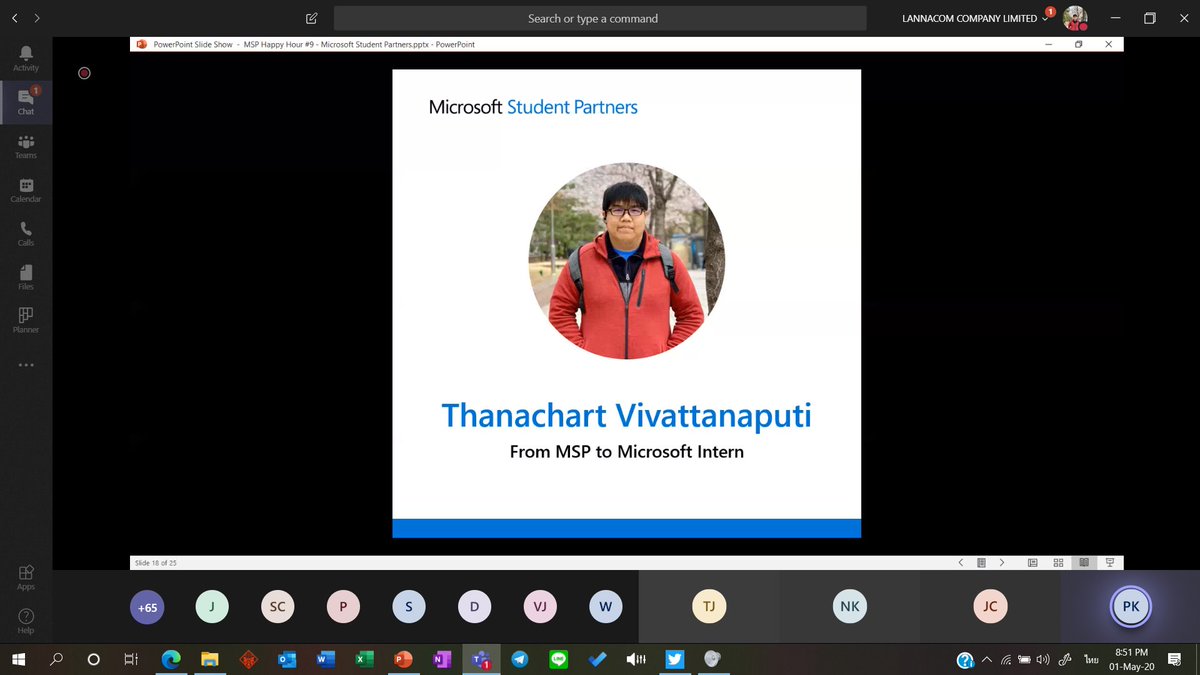The height and width of the screenshot is (675, 1200).
Task: Select participant avatar J
Action: [x=212, y=607]
